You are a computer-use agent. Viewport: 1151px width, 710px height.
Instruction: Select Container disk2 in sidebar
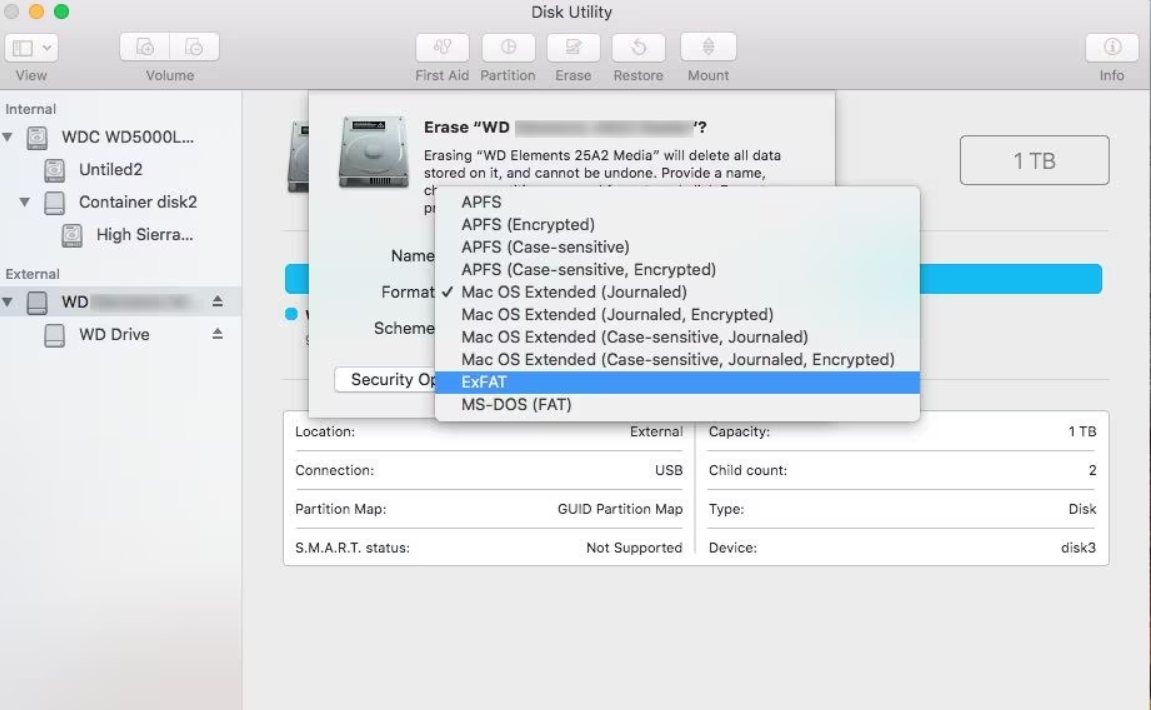pyautogui.click(x=138, y=202)
